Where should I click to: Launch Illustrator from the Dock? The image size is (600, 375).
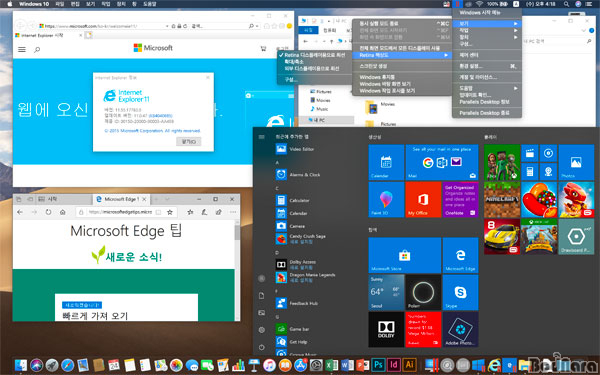click(x=409, y=365)
